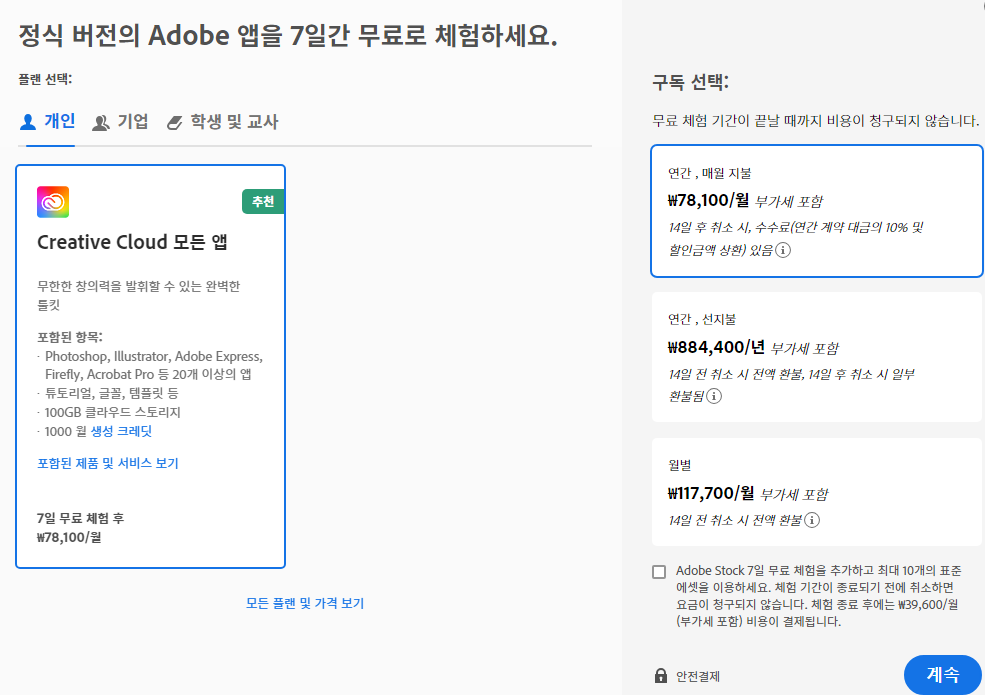Open info icon after 14일 전 취소 시 전액 환불
This screenshot has width=985, height=695.
click(x=812, y=520)
